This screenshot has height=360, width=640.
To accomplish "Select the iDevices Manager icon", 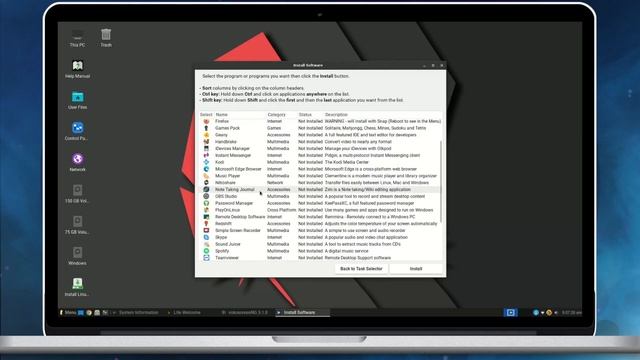I will [206, 149].
